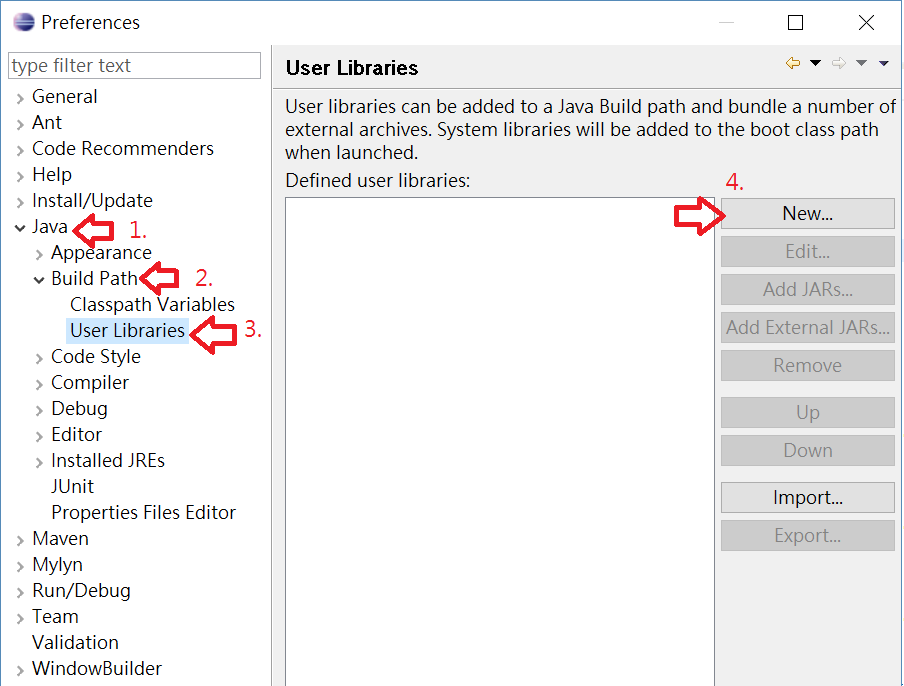
Task: Click the Import... button
Action: (x=808, y=497)
